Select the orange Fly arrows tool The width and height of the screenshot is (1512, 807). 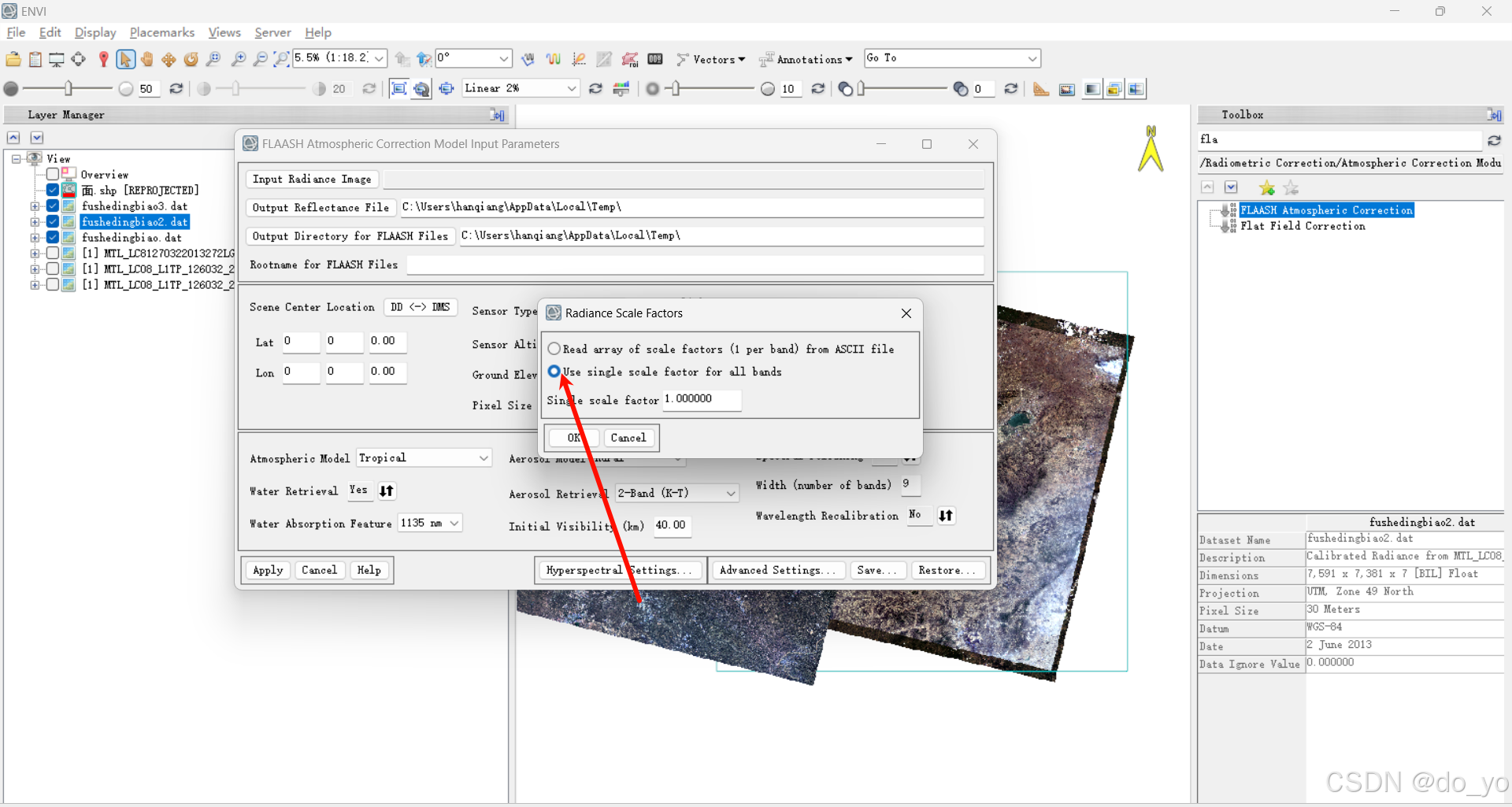pyautogui.click(x=169, y=59)
